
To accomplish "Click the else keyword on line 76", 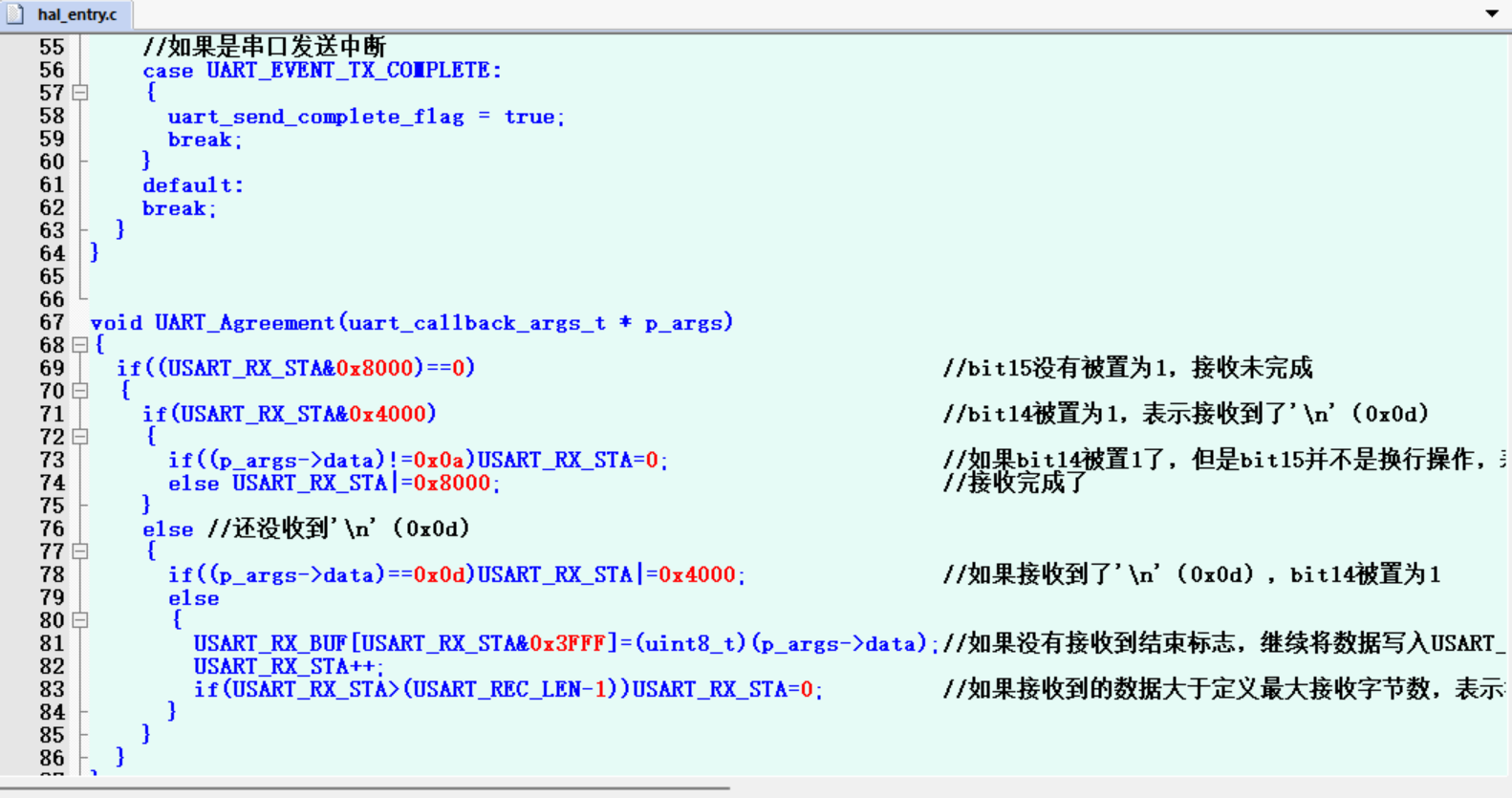I will pos(168,528).
